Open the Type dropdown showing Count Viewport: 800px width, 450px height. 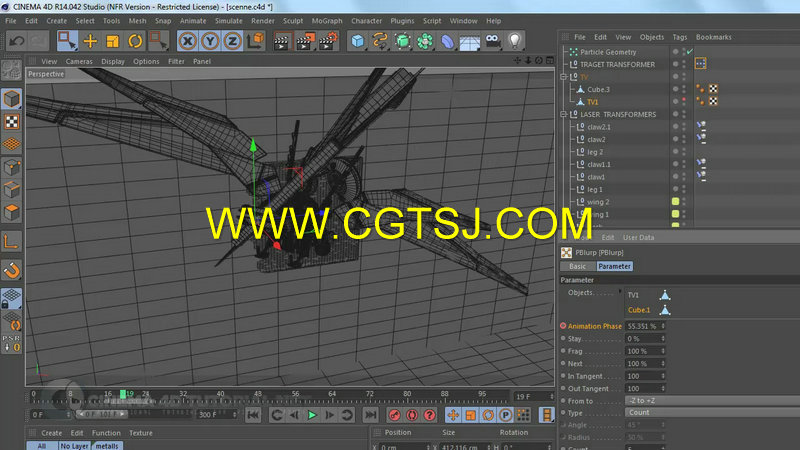point(712,412)
